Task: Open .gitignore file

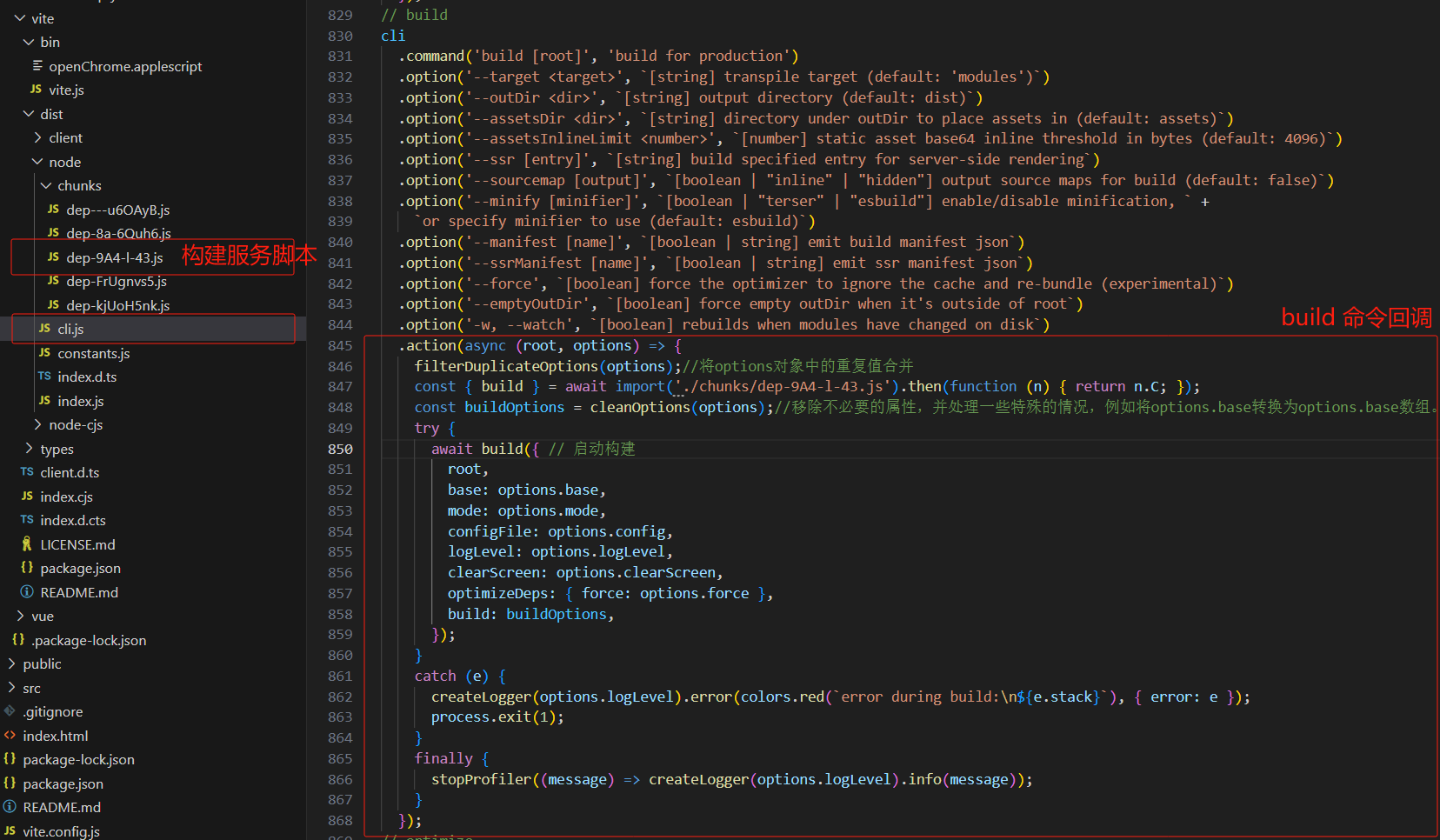Action: [53, 711]
